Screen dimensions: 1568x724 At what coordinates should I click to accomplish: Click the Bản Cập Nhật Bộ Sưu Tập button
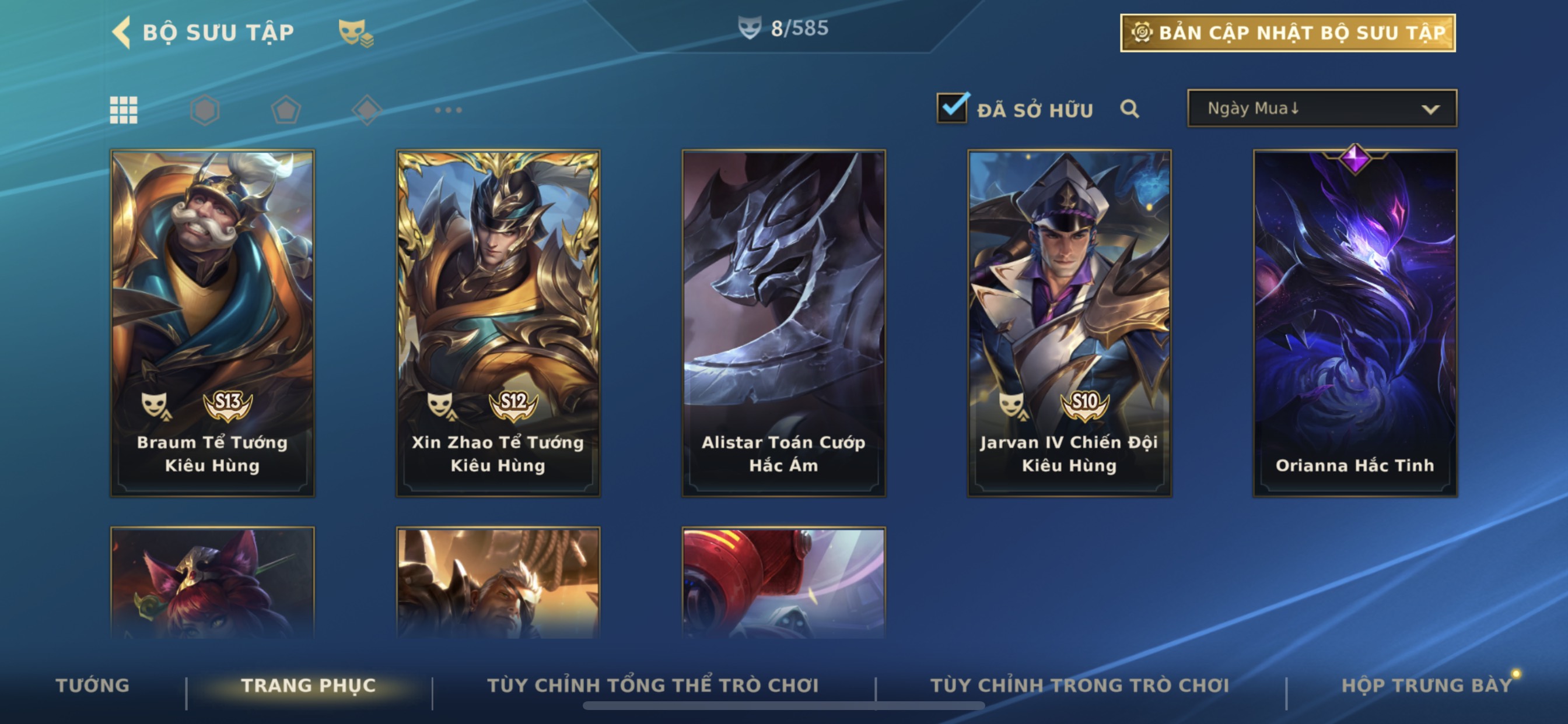coord(1288,33)
